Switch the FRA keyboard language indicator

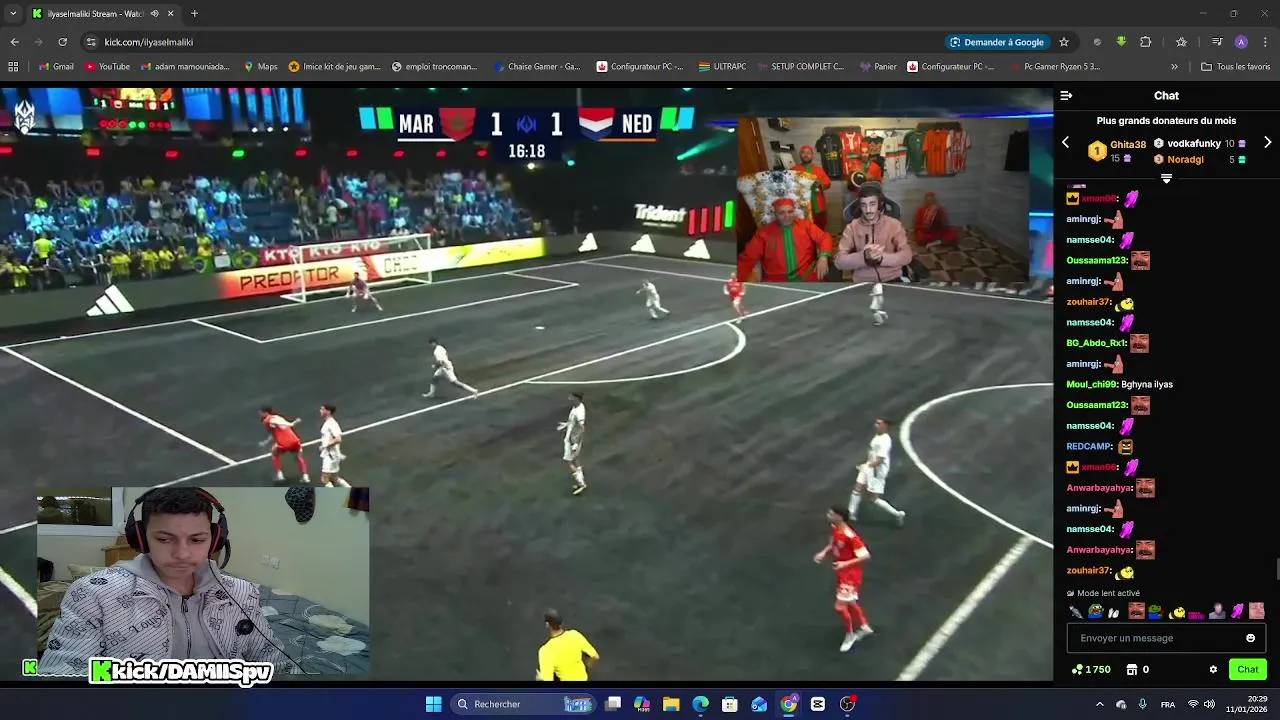tap(1167, 704)
